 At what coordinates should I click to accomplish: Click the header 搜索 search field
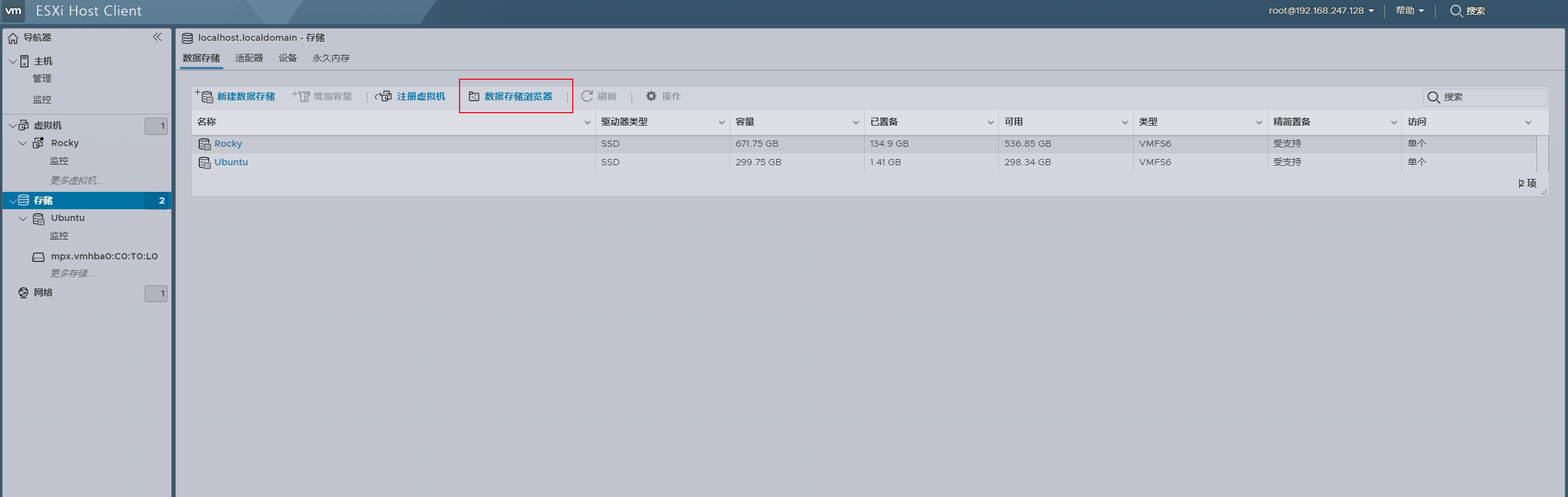1475,11
